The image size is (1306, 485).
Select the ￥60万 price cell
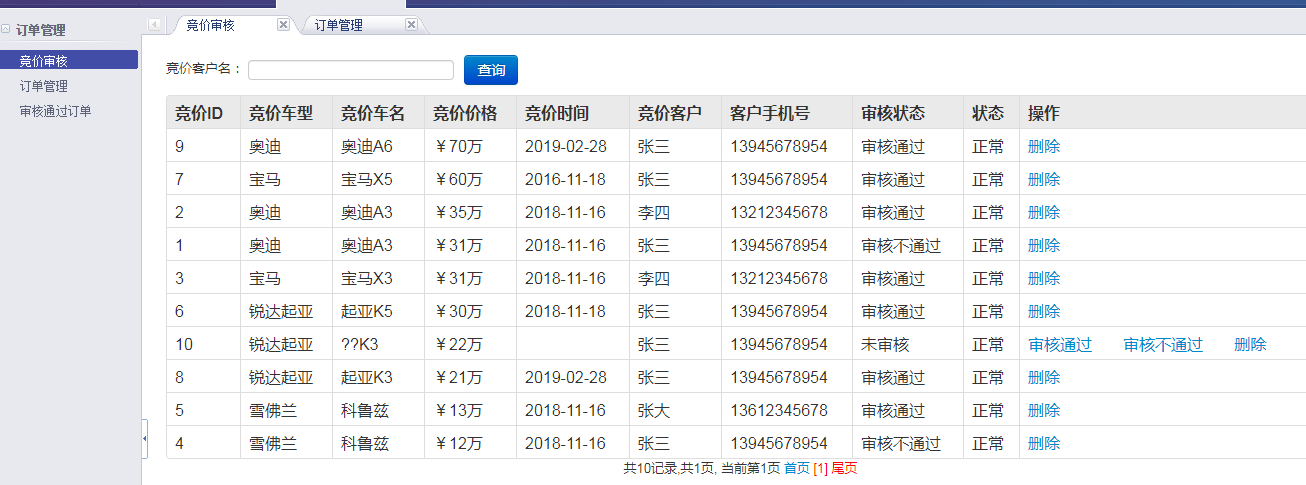(x=470, y=180)
